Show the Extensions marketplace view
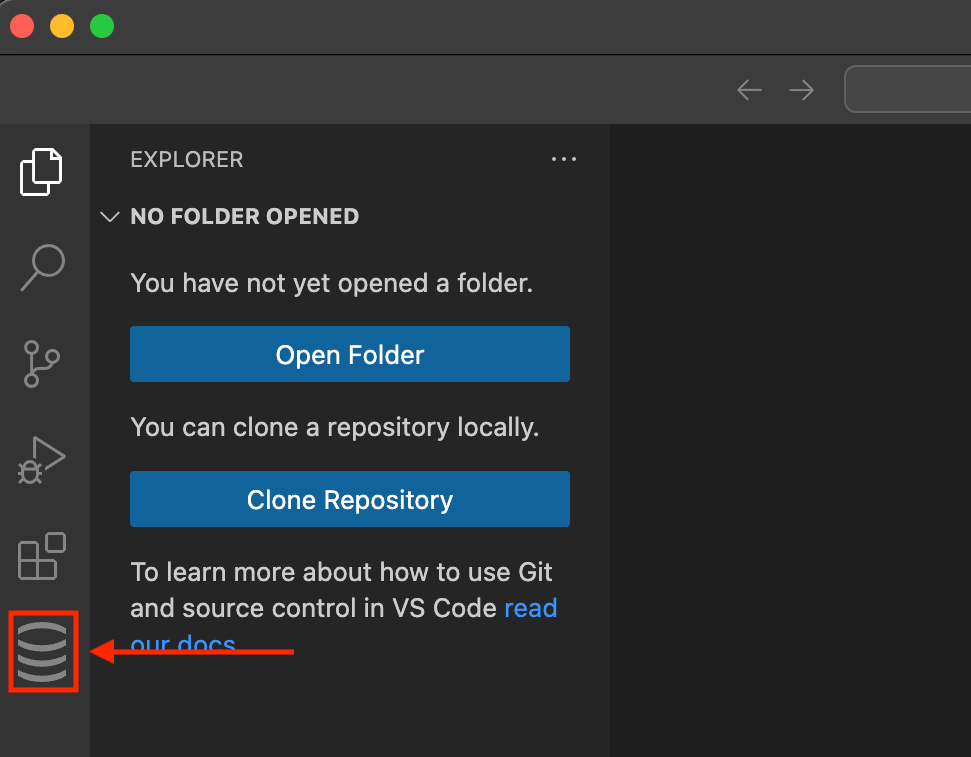 point(42,556)
